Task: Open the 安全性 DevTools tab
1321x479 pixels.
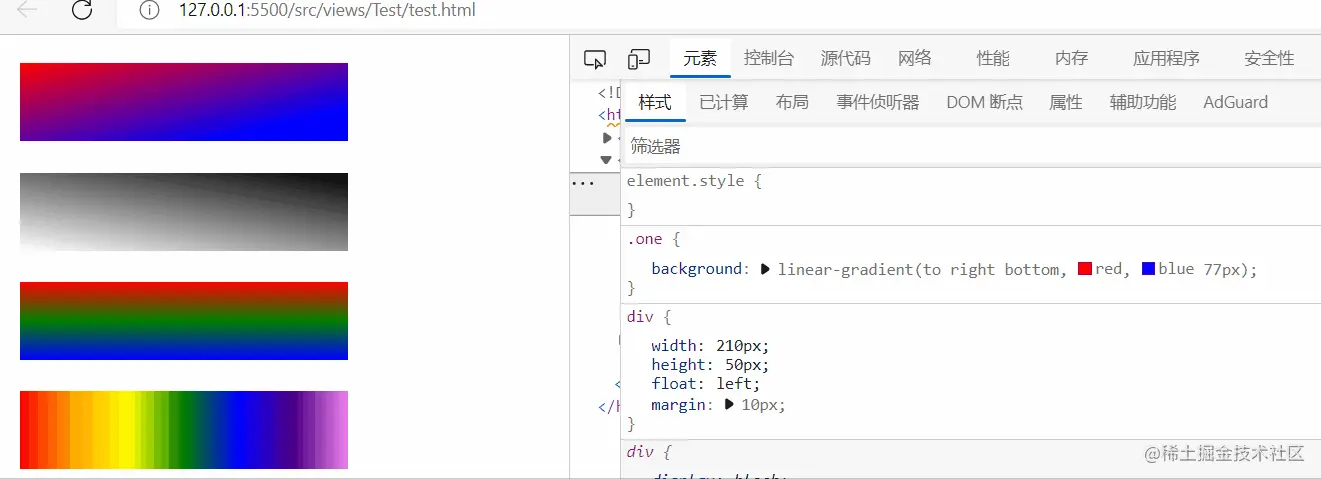Action: point(1269,59)
